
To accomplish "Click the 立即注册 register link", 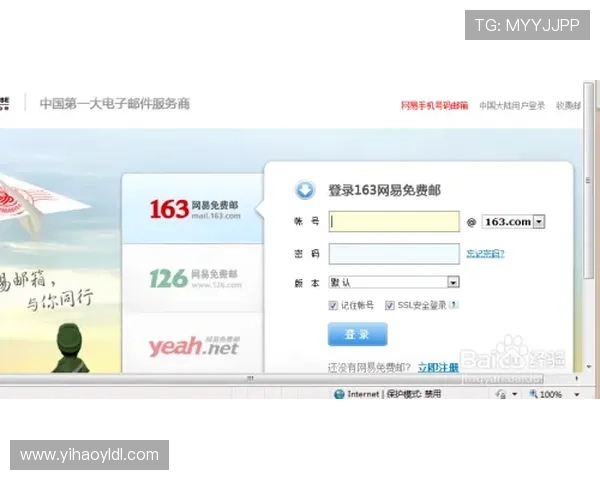I will point(438,367).
